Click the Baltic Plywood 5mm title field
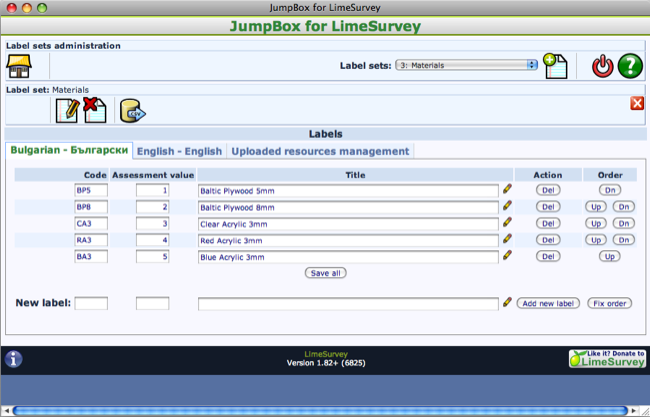Image resolution: width=650 pixels, height=417 pixels. pos(348,191)
